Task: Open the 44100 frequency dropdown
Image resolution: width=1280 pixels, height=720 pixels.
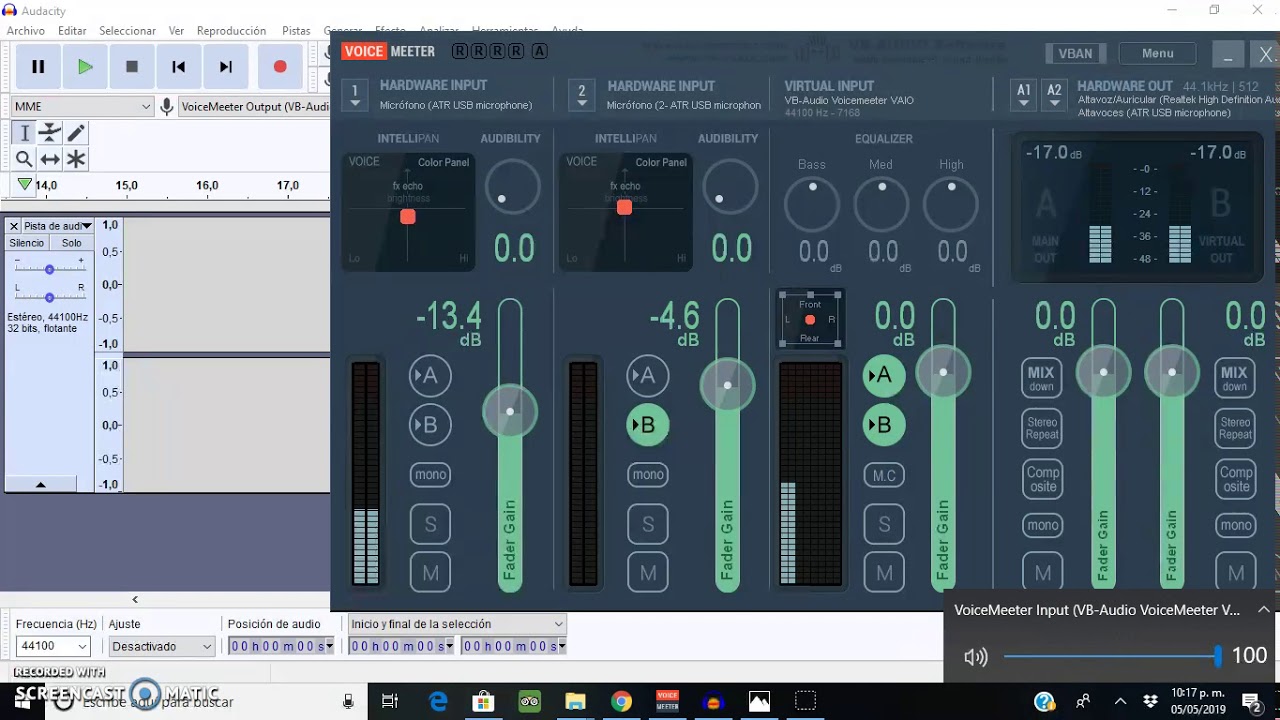Action: (x=53, y=646)
